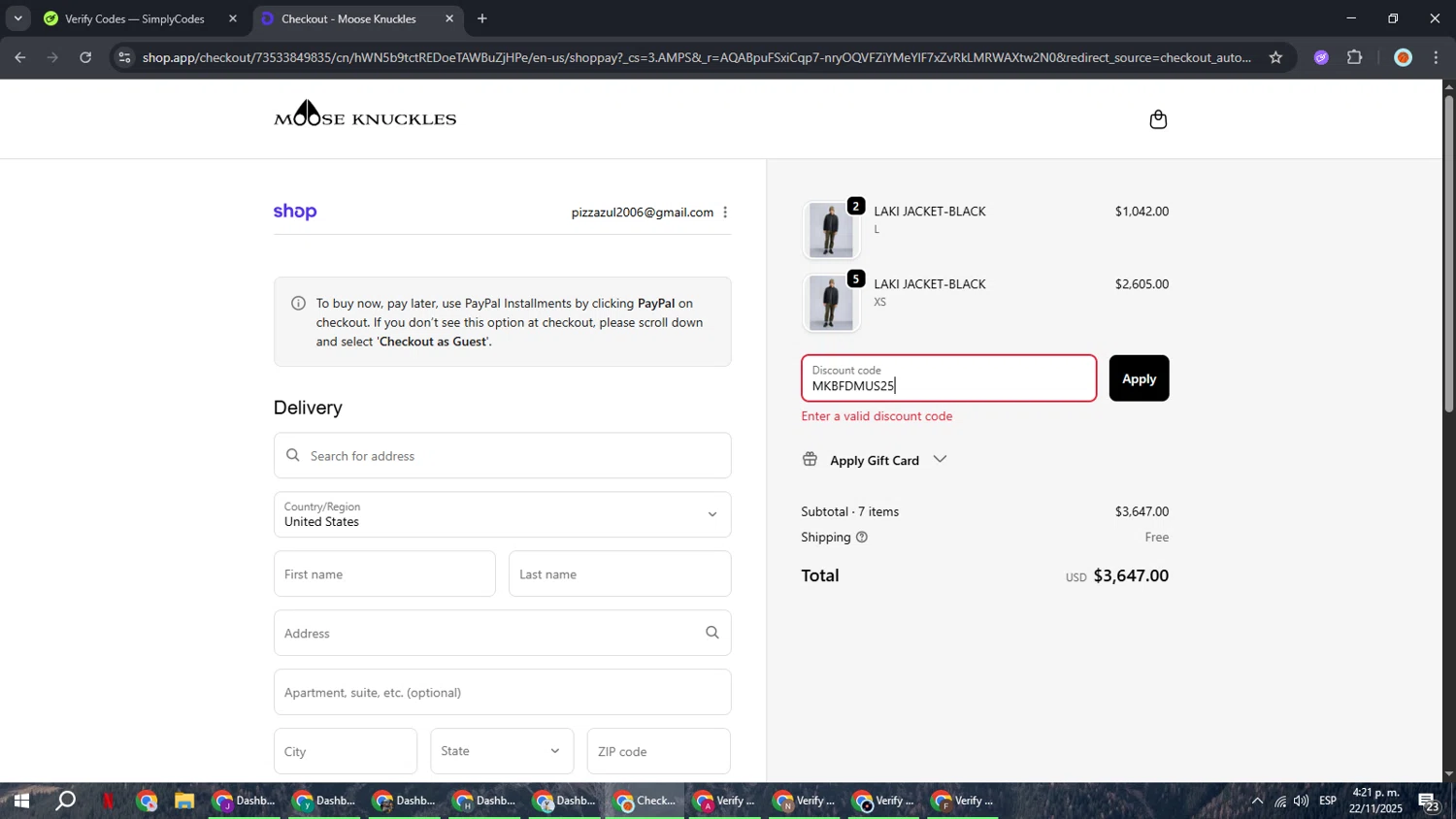Click the First name field
Screen dimensions: 1456x819
click(384, 573)
